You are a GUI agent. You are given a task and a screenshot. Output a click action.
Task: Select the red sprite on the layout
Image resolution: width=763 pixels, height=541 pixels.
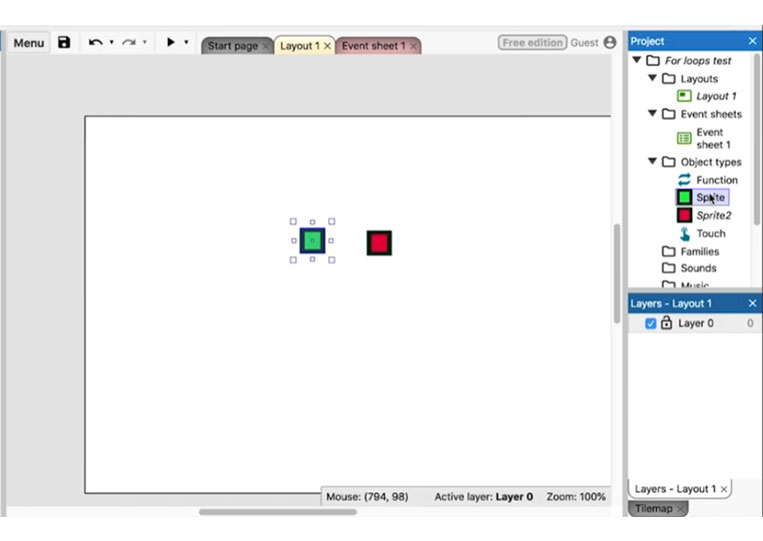click(379, 243)
